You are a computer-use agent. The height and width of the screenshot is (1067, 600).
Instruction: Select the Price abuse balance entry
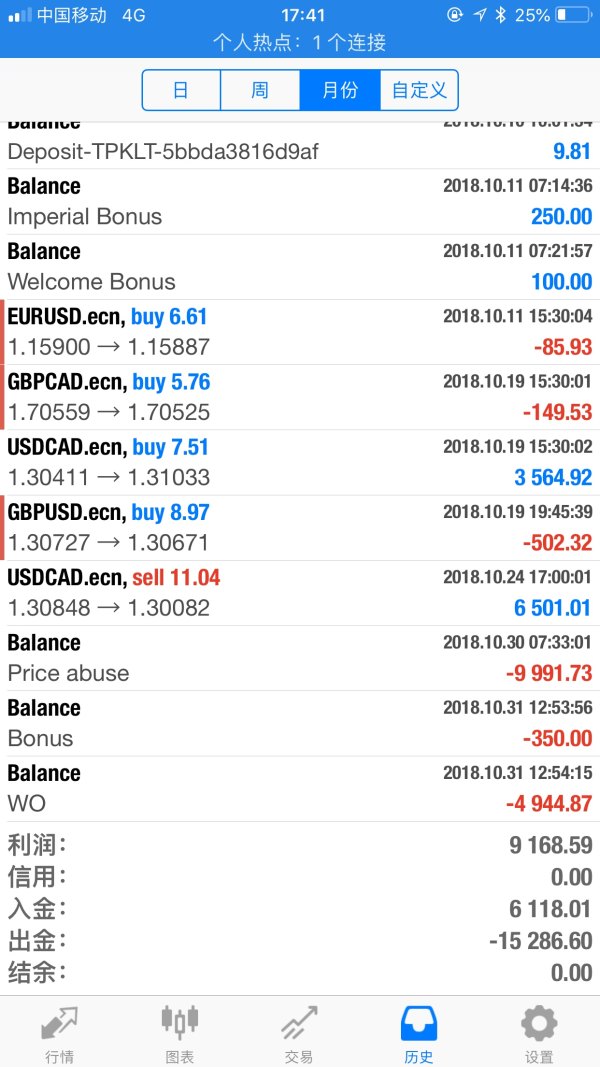300,658
